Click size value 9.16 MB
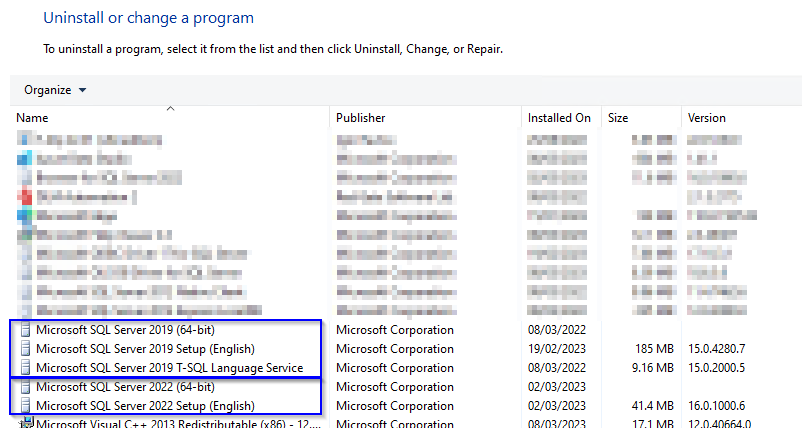This screenshot has height=428, width=802. [x=653, y=368]
